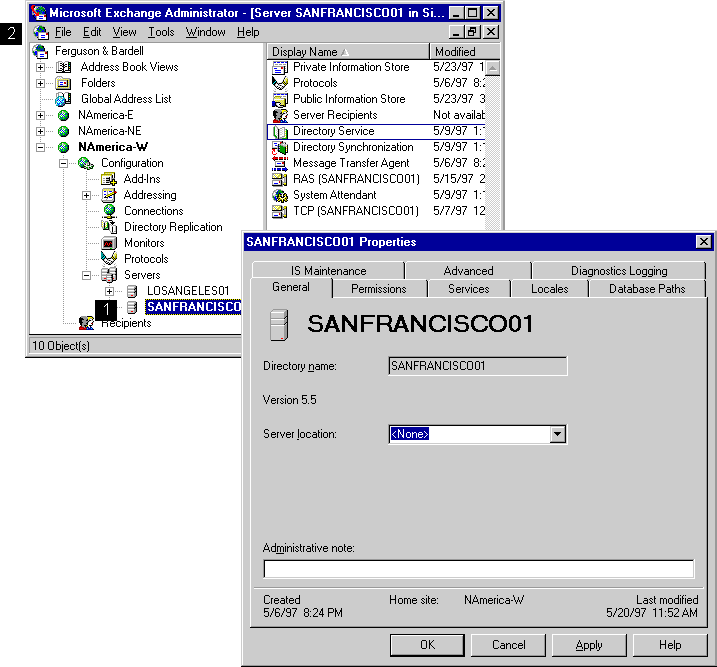Select SANFRANCISCO01 server in the tree
The width and height of the screenshot is (717, 667).
tap(193, 307)
